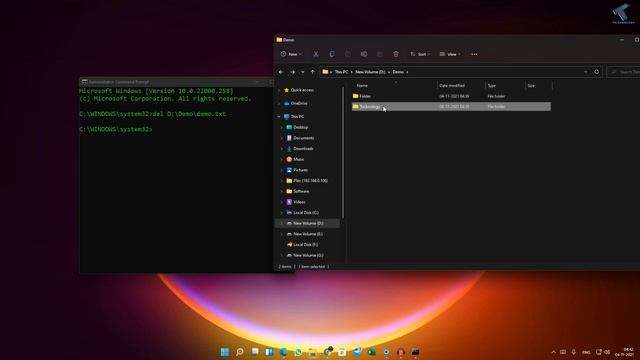Click the Share icon in Explorer toolbar

pyautogui.click(x=380, y=54)
